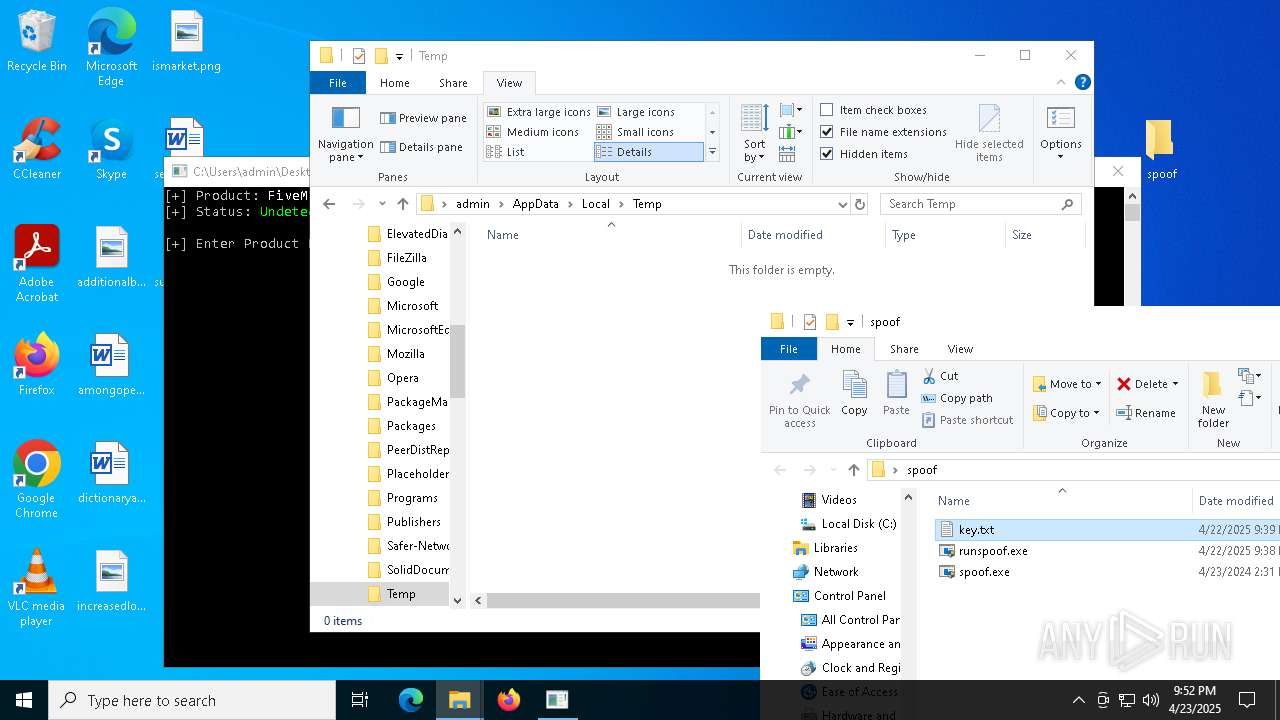Show hidden system tray icons
This screenshot has height=720, width=1280.
[1078, 700]
